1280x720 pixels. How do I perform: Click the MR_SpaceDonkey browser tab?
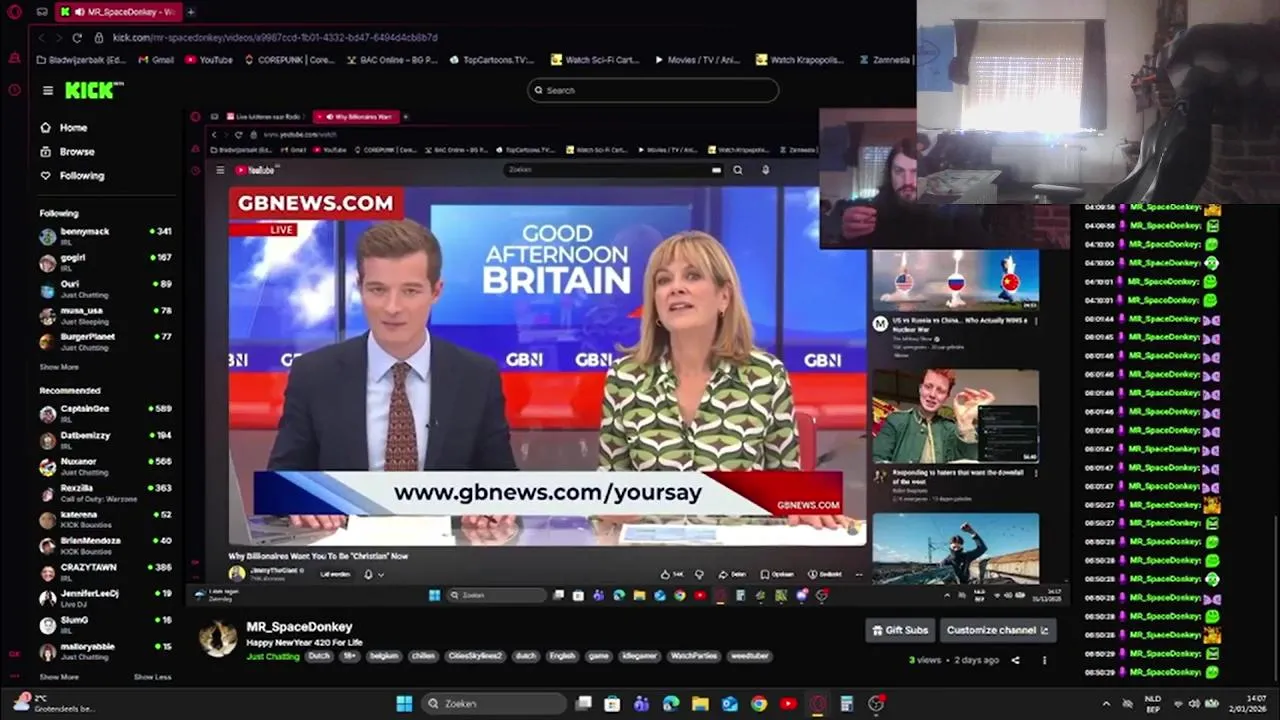coord(118,12)
